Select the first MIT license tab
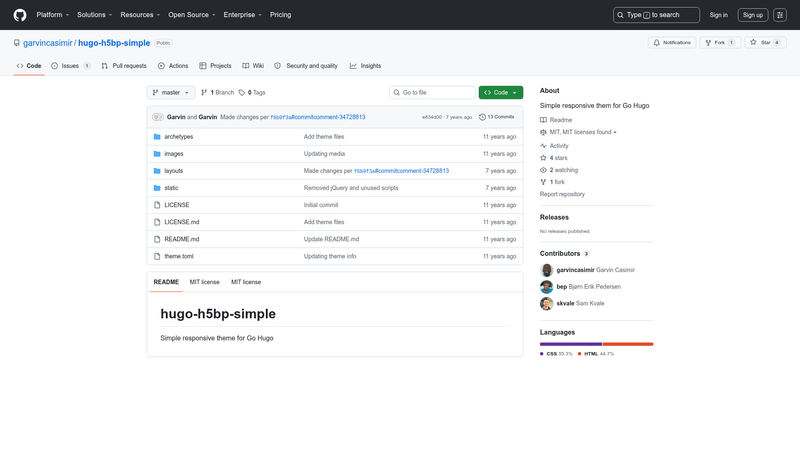 [x=205, y=282]
